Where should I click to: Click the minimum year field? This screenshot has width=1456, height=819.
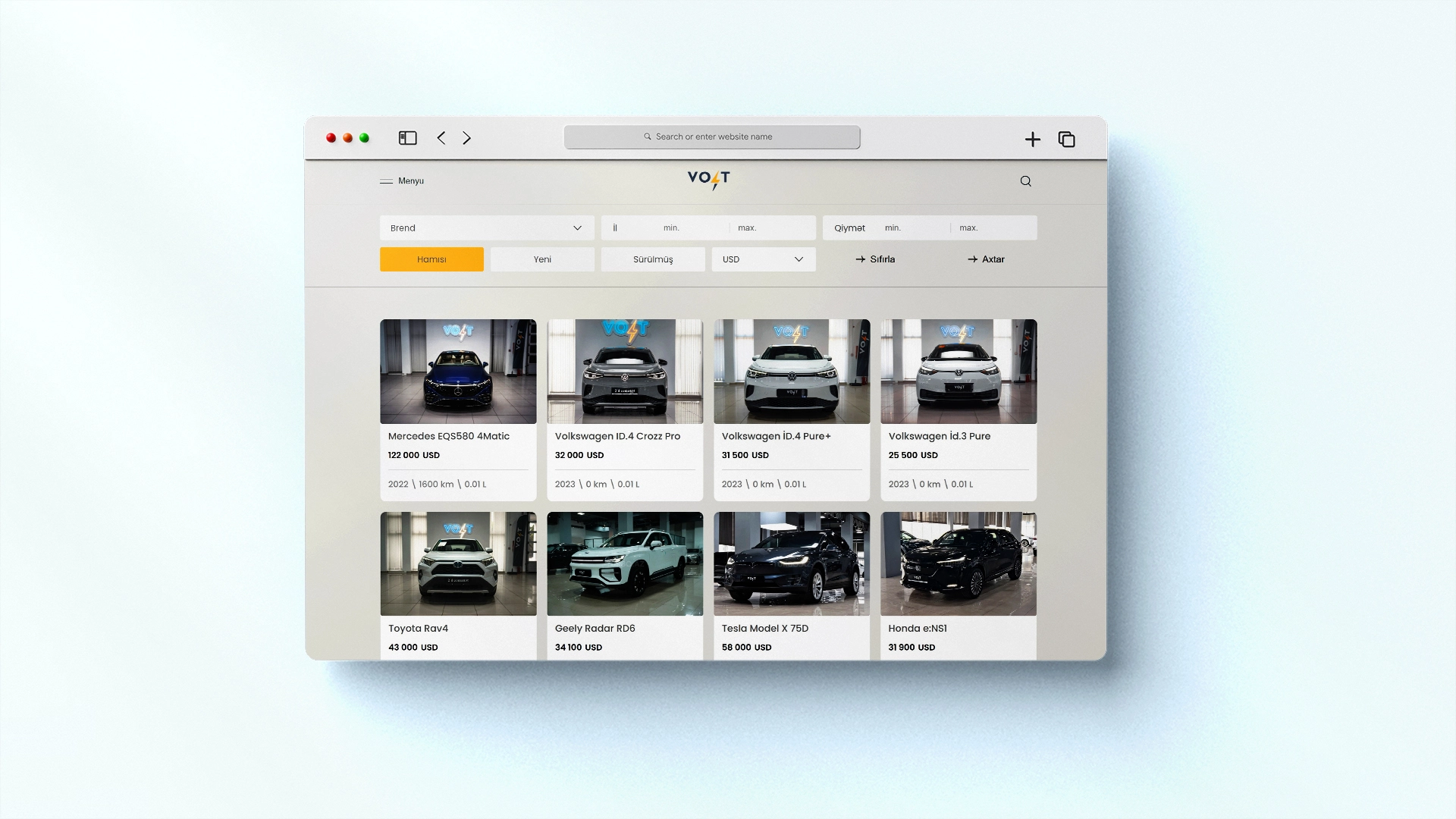690,228
